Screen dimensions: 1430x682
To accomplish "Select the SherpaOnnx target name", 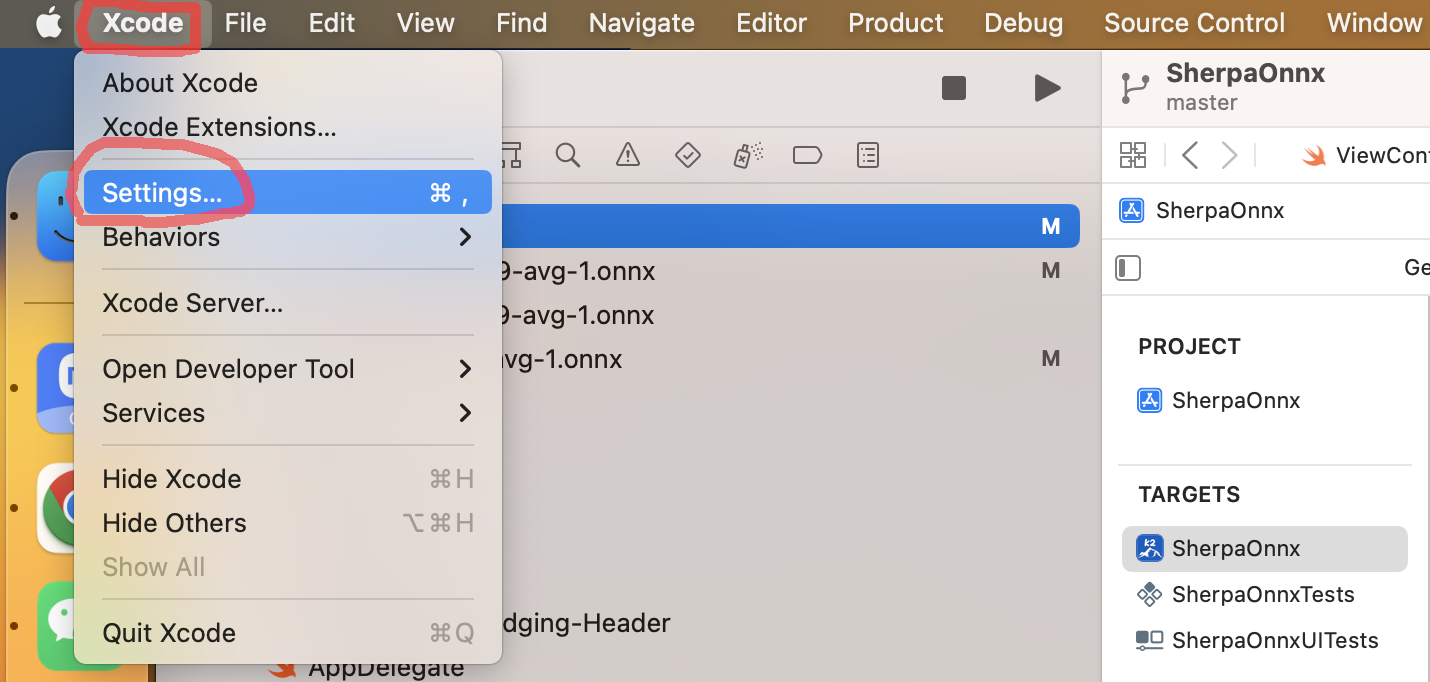I will [x=1236, y=548].
